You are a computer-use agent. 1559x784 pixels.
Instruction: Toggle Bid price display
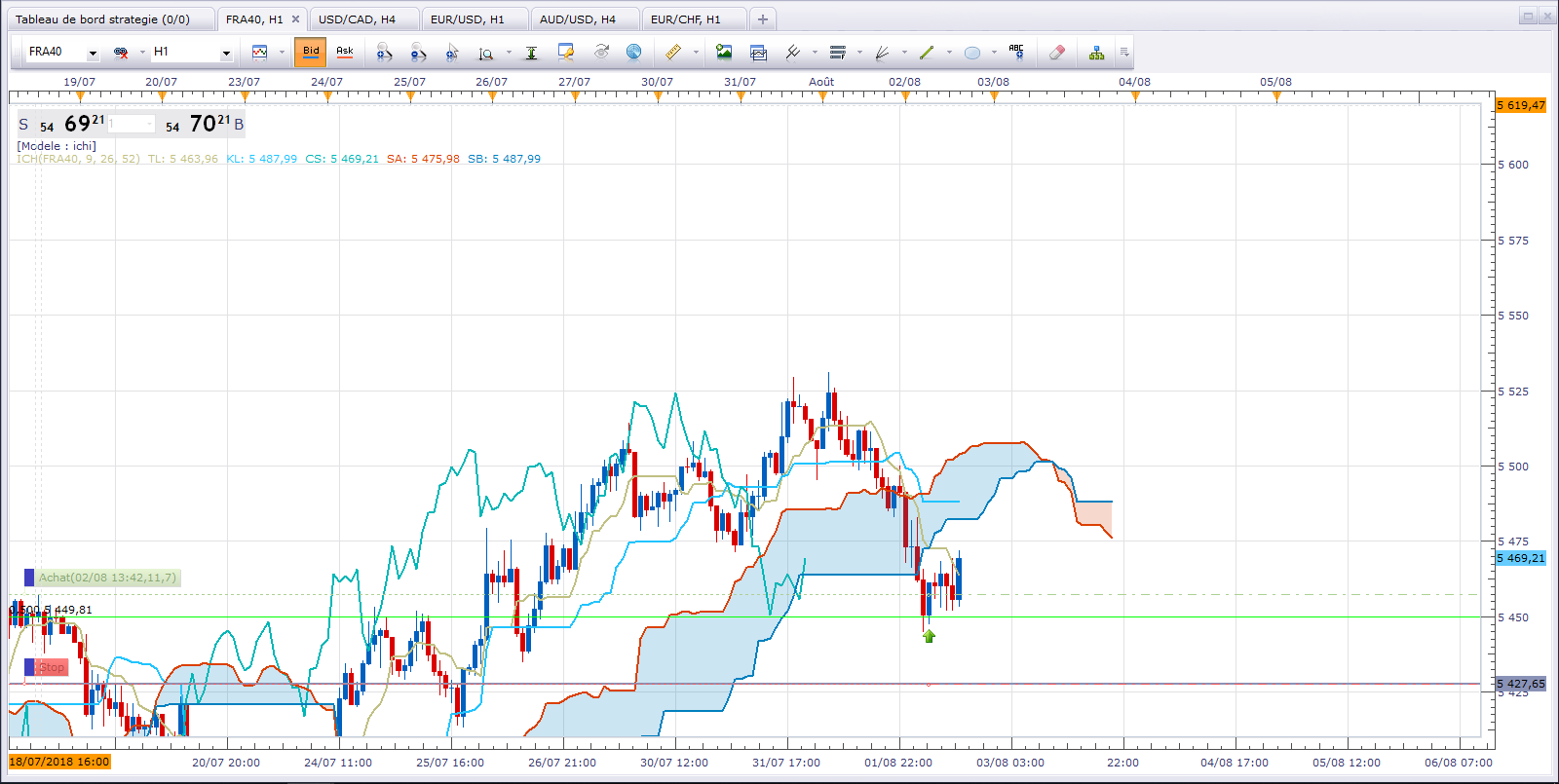(311, 52)
